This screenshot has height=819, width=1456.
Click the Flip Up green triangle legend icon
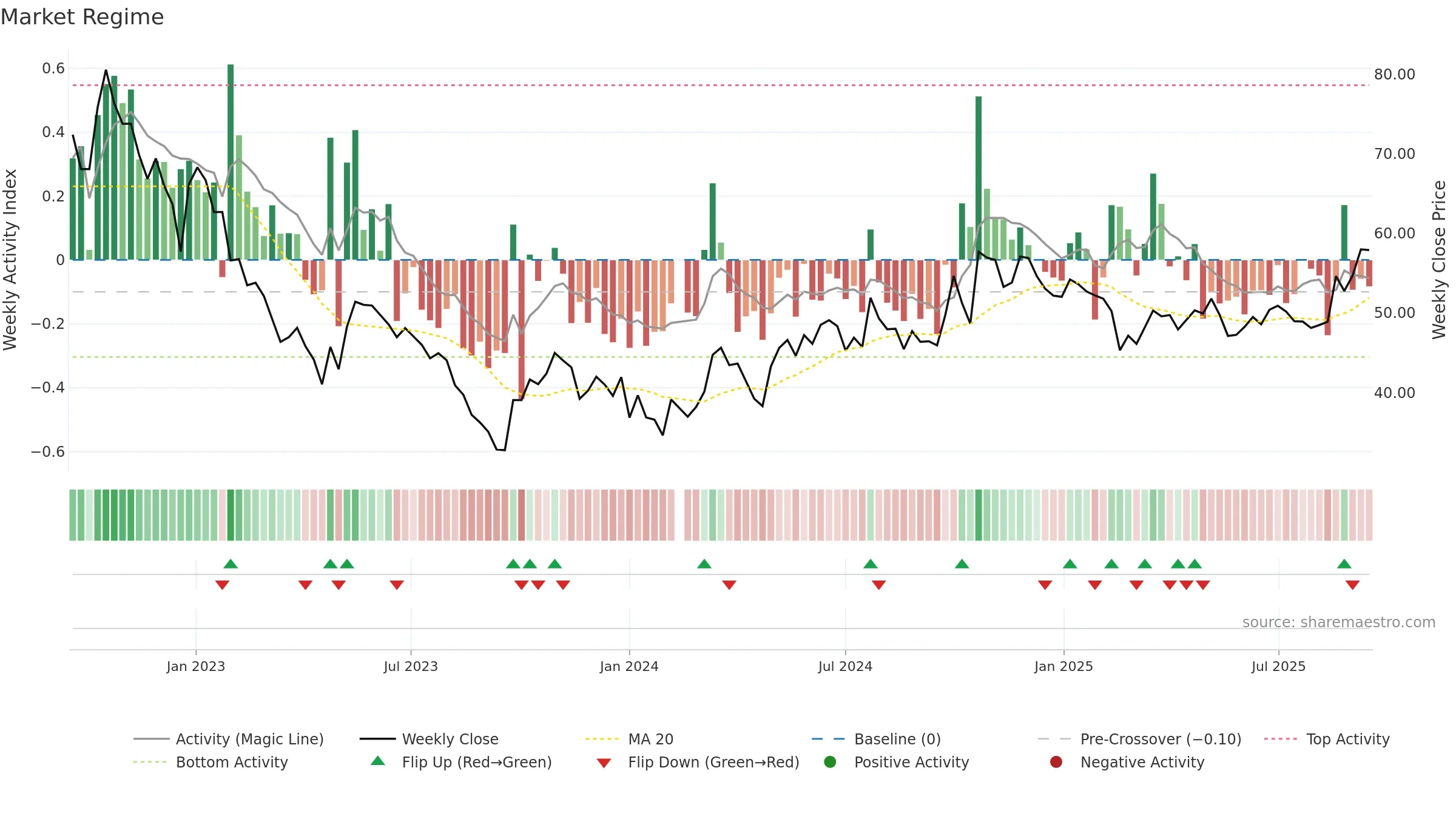click(x=377, y=761)
